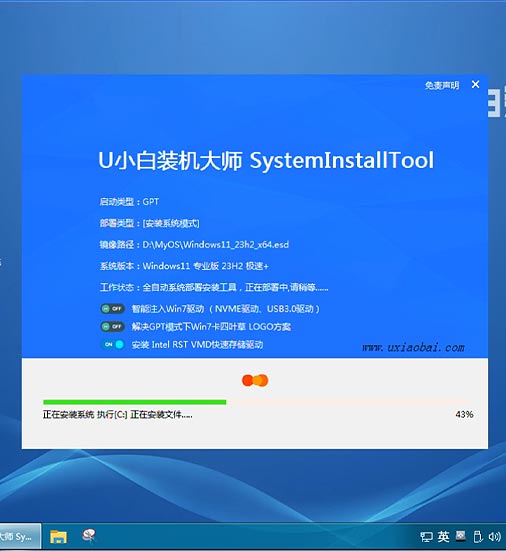Switch the 英 input method indicator
Image resolution: width=506 pixels, height=551 pixels.
pyautogui.click(x=443, y=537)
